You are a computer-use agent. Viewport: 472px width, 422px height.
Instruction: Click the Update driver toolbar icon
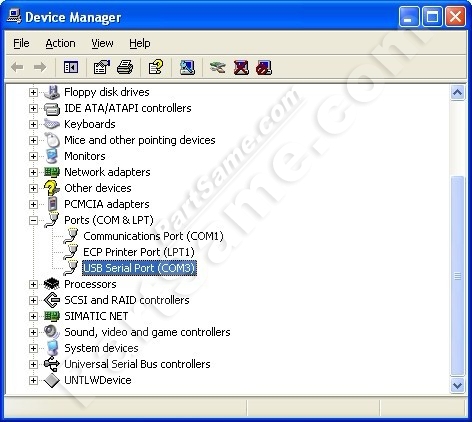(x=218, y=67)
